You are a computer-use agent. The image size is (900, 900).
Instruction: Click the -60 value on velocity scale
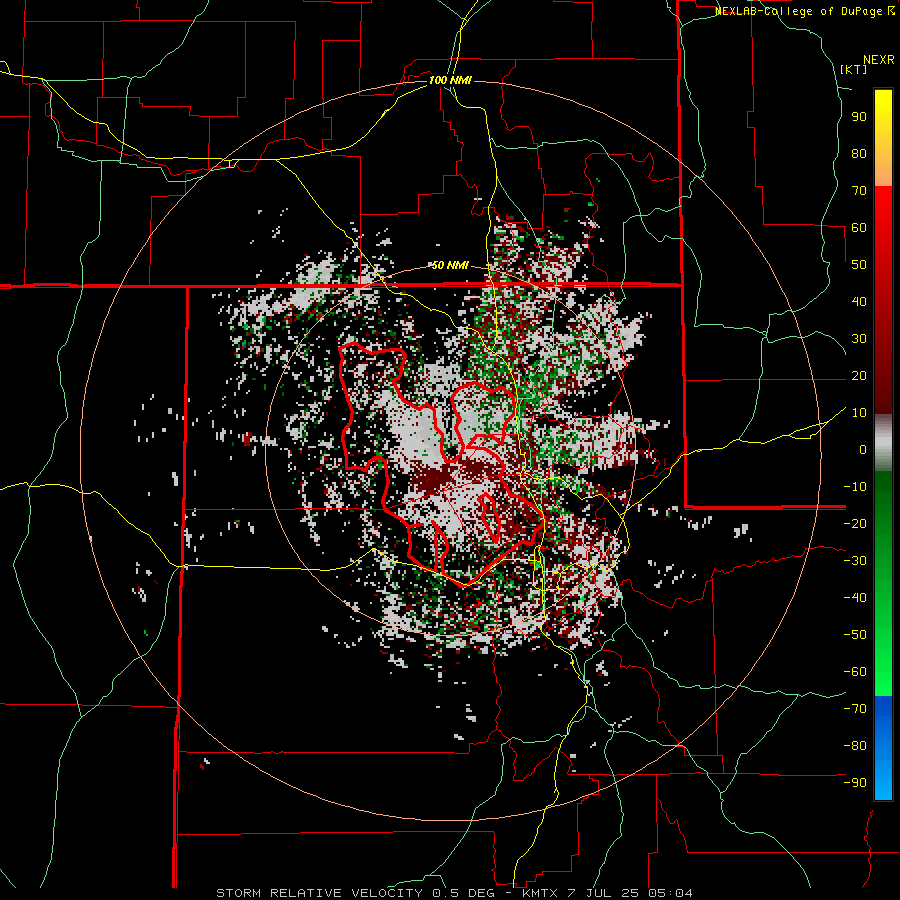tap(855, 672)
